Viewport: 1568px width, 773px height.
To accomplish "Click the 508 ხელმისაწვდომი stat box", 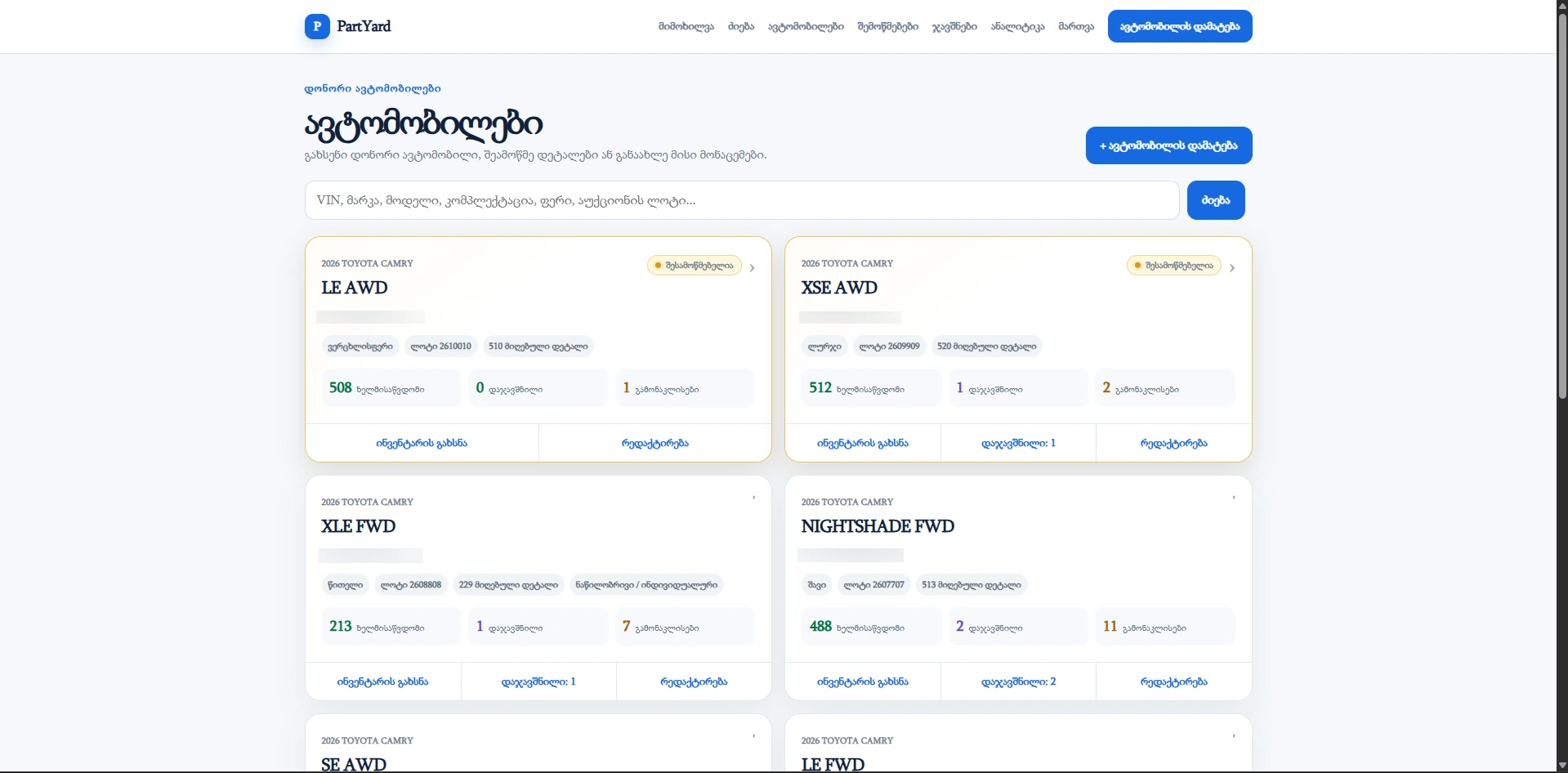I will [391, 387].
